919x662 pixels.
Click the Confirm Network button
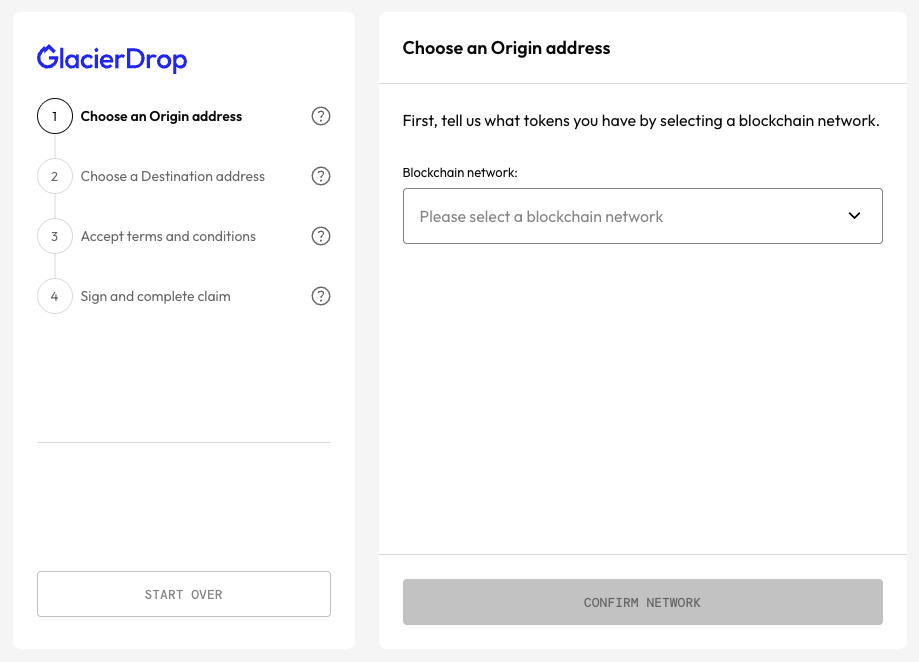coord(642,602)
